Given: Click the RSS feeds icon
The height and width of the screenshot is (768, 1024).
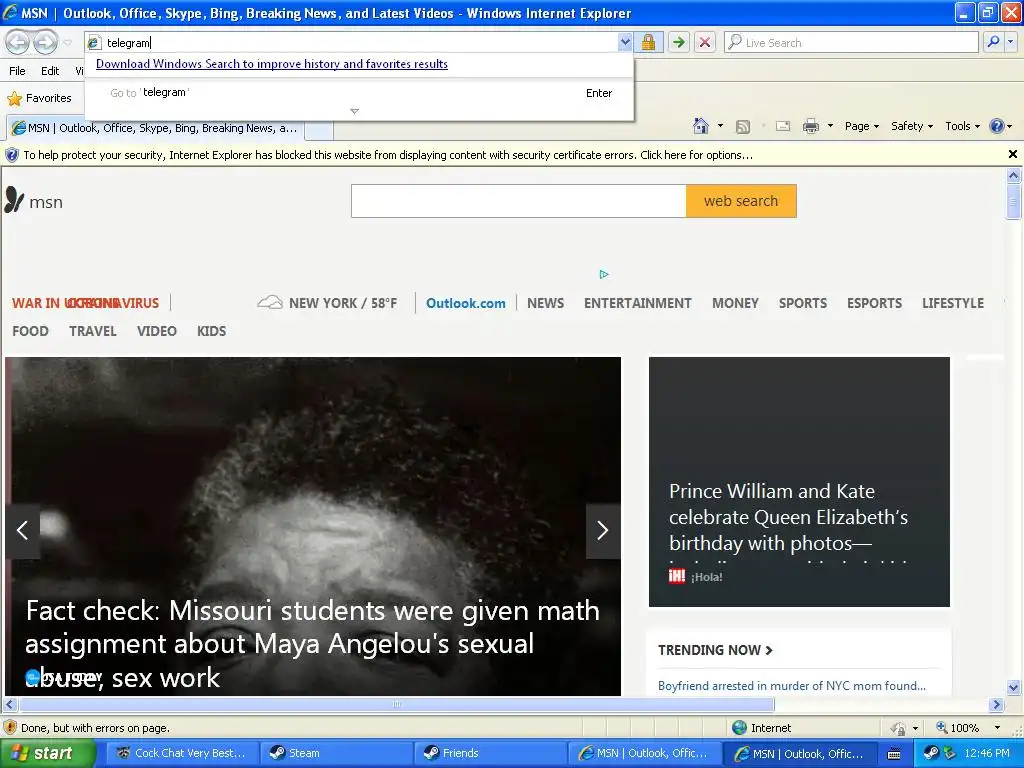Looking at the screenshot, I should click(743, 127).
